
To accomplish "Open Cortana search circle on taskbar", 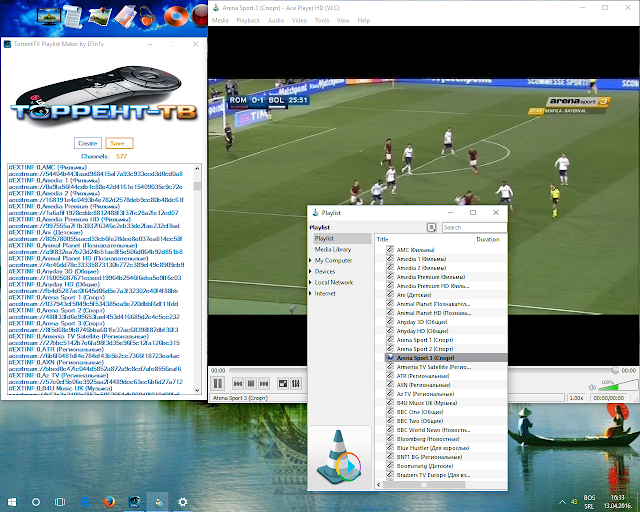I will pos(36,502).
